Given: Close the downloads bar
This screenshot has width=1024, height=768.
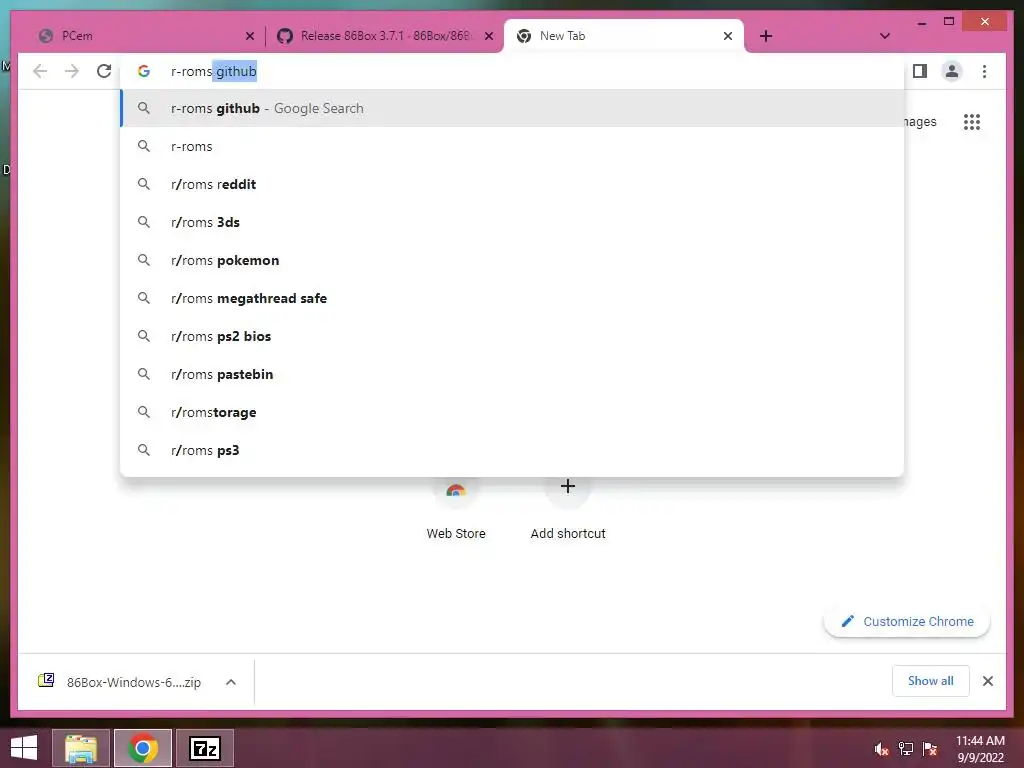Looking at the screenshot, I should click(x=987, y=681).
